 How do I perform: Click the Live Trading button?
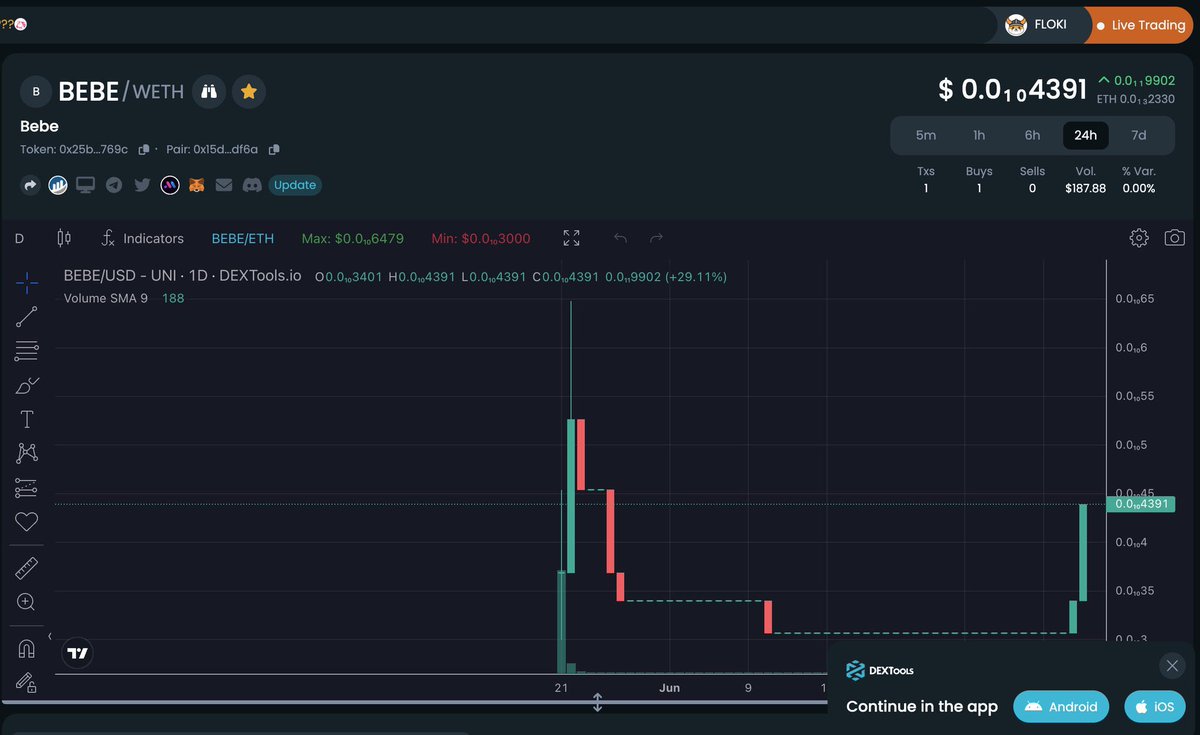pos(1141,25)
